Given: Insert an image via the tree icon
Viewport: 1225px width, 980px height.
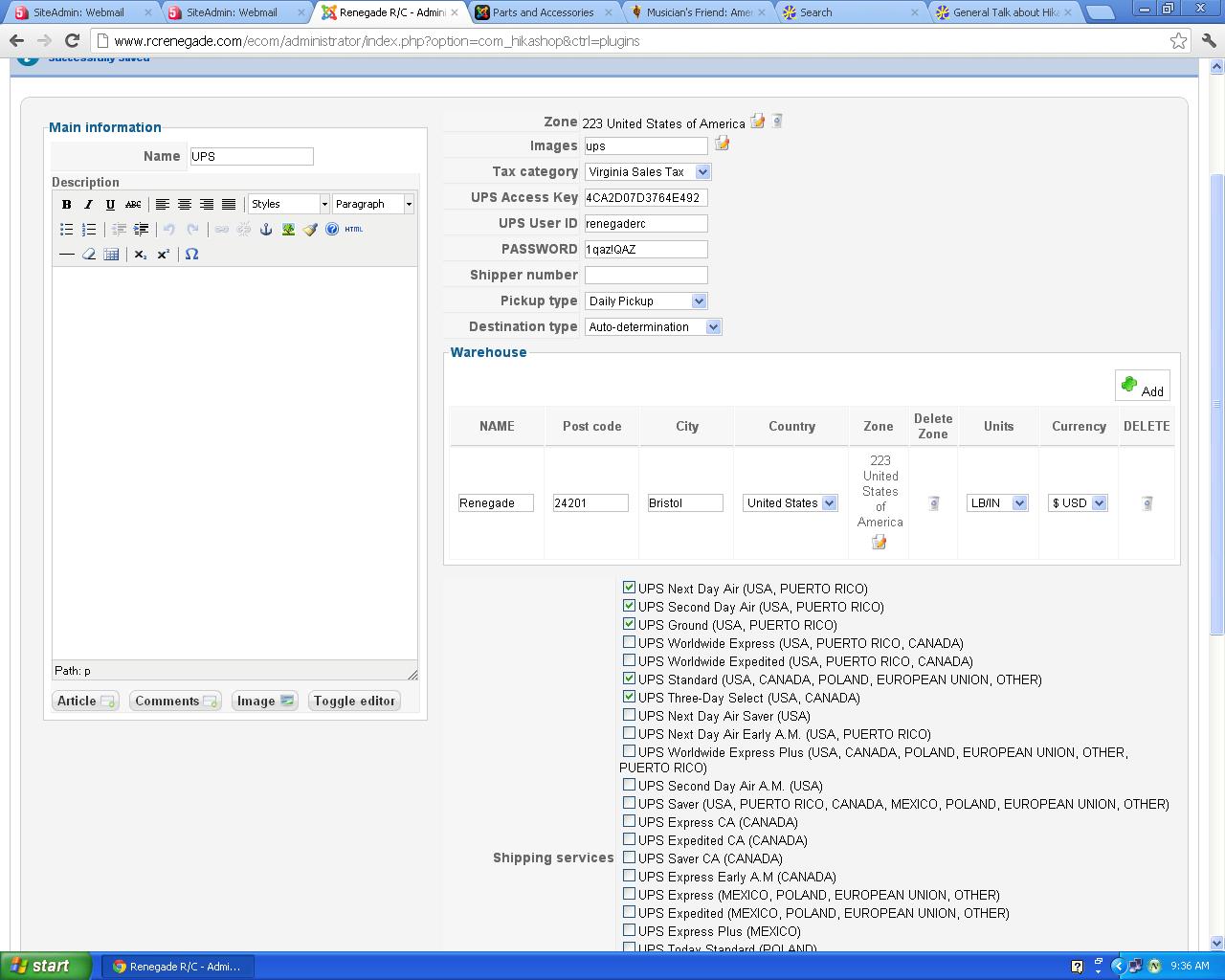Looking at the screenshot, I should click(x=288, y=229).
